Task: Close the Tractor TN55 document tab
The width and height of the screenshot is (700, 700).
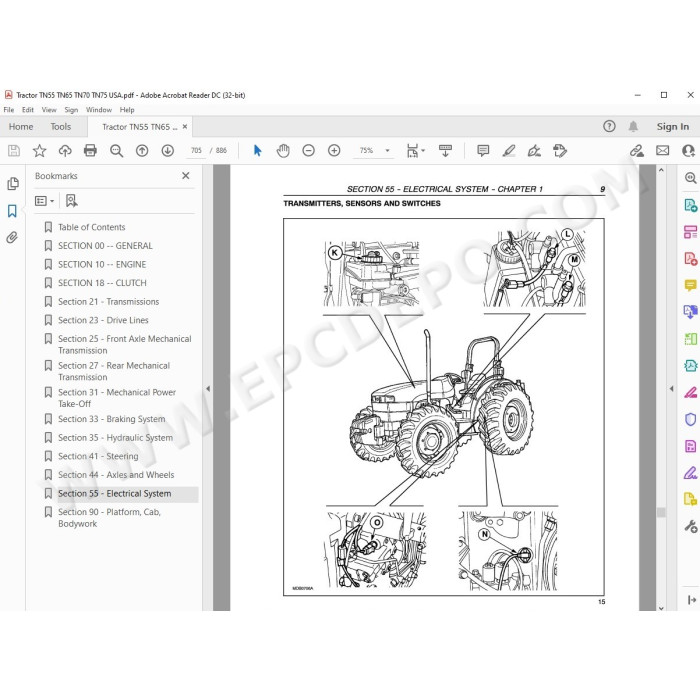Action: (185, 127)
